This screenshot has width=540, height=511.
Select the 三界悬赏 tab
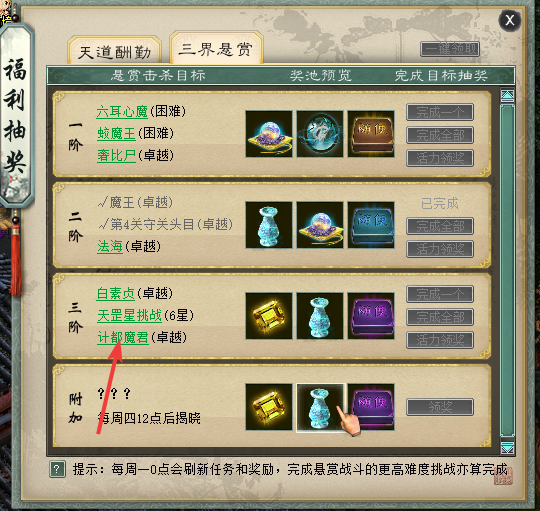216,49
